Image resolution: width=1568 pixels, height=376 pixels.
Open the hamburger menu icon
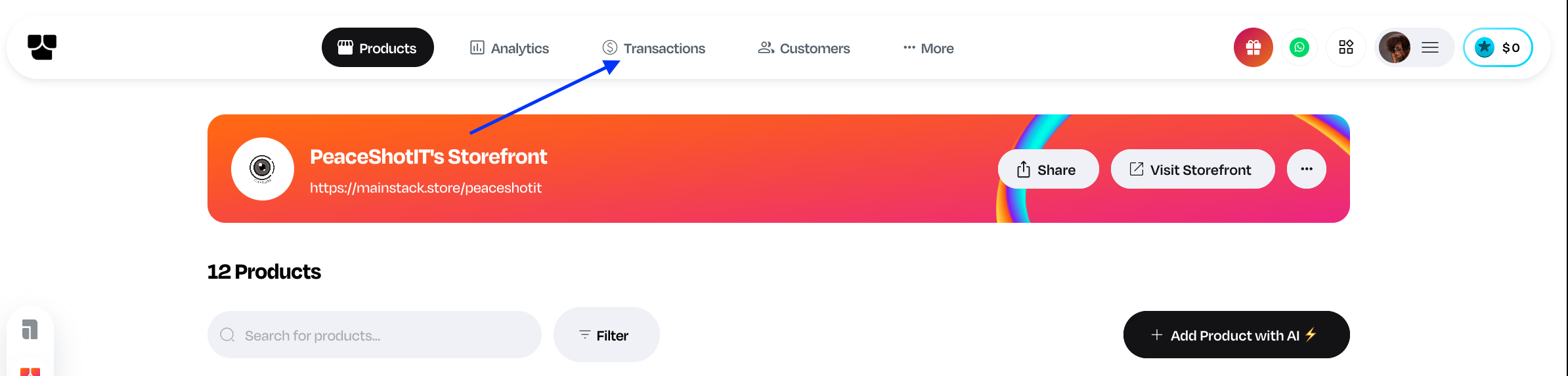(x=1430, y=47)
